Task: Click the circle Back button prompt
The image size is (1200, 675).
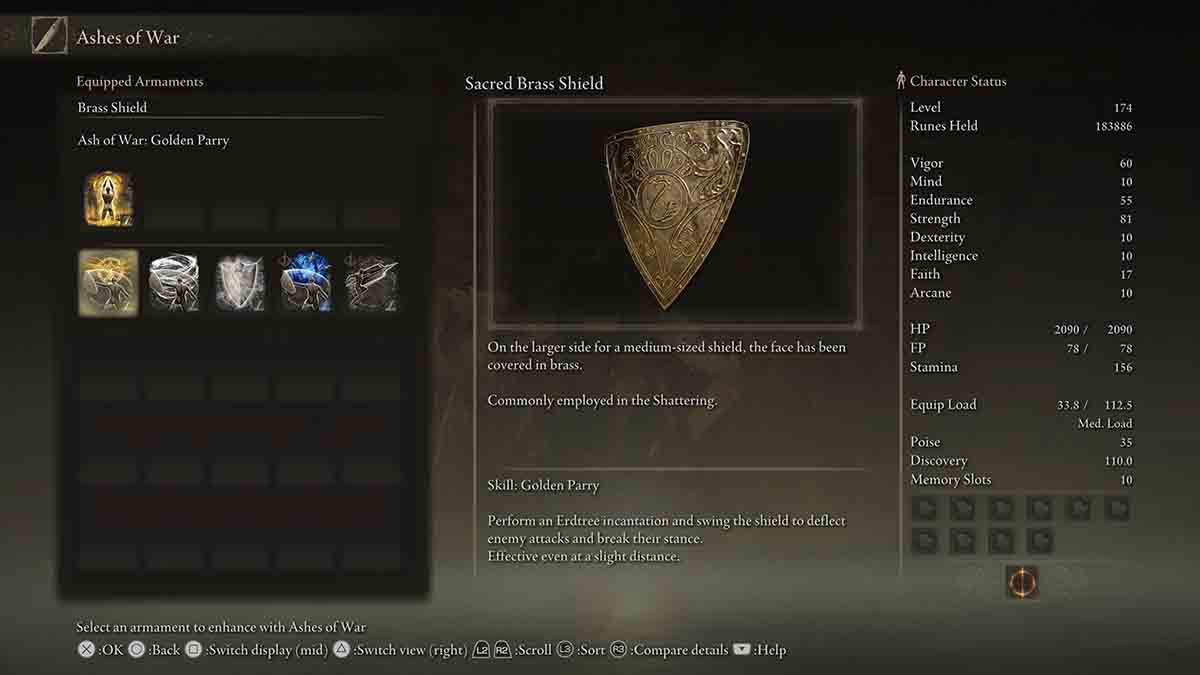Action: (154, 650)
